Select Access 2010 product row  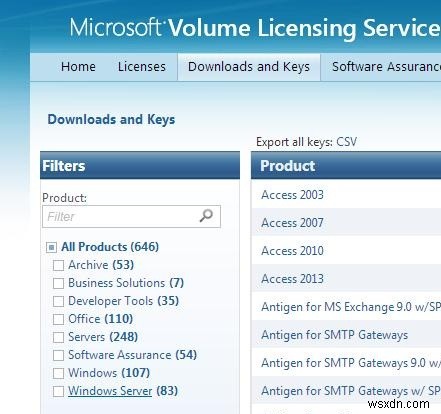[346, 251]
